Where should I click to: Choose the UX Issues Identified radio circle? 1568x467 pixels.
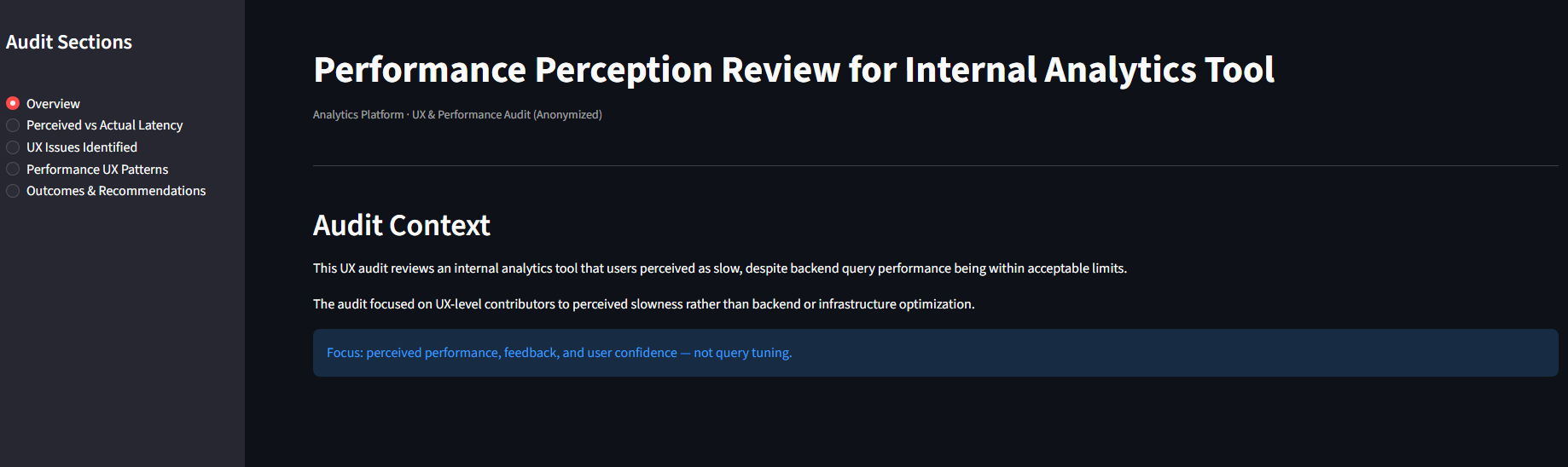coord(13,147)
